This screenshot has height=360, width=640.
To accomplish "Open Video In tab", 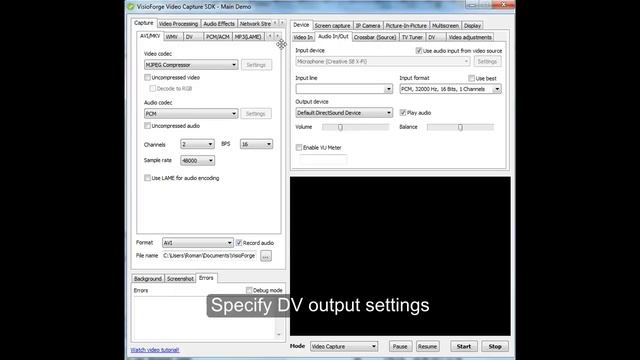I will tap(303, 37).
